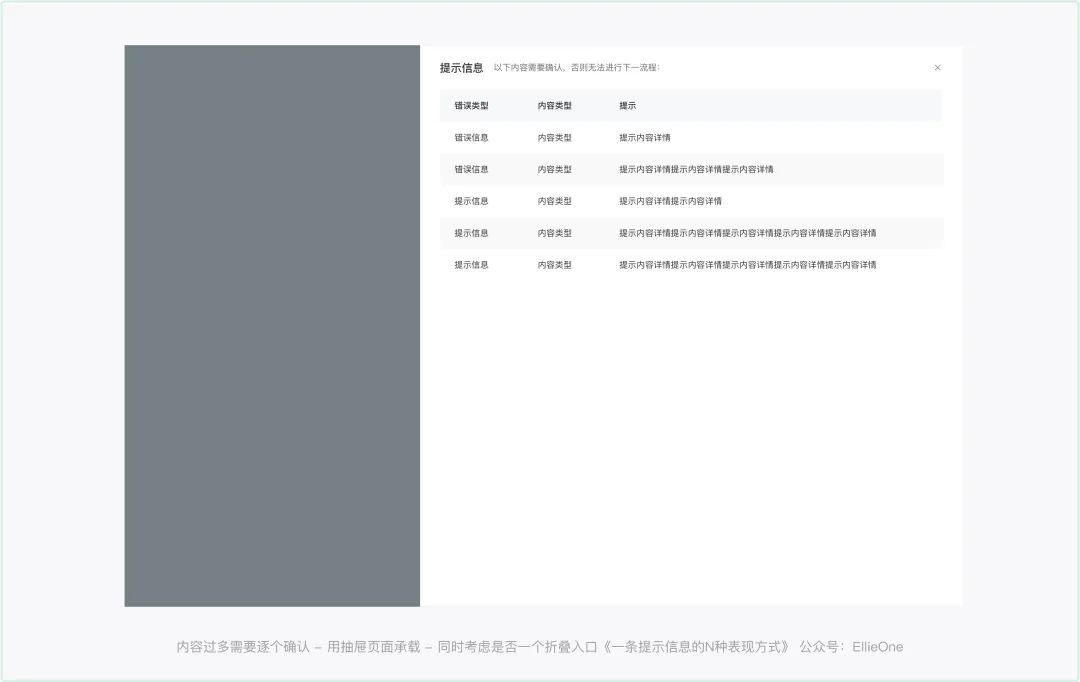The height and width of the screenshot is (682, 1080).
Task: Click the first row's 提示内容详情 text
Action: [x=645, y=138]
